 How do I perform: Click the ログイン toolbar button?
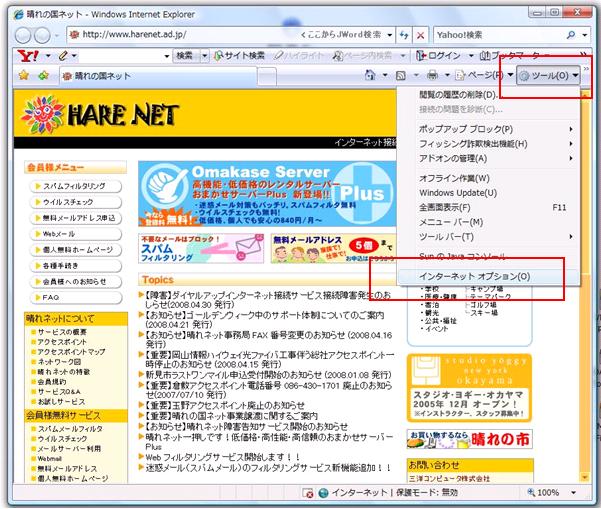(439, 56)
